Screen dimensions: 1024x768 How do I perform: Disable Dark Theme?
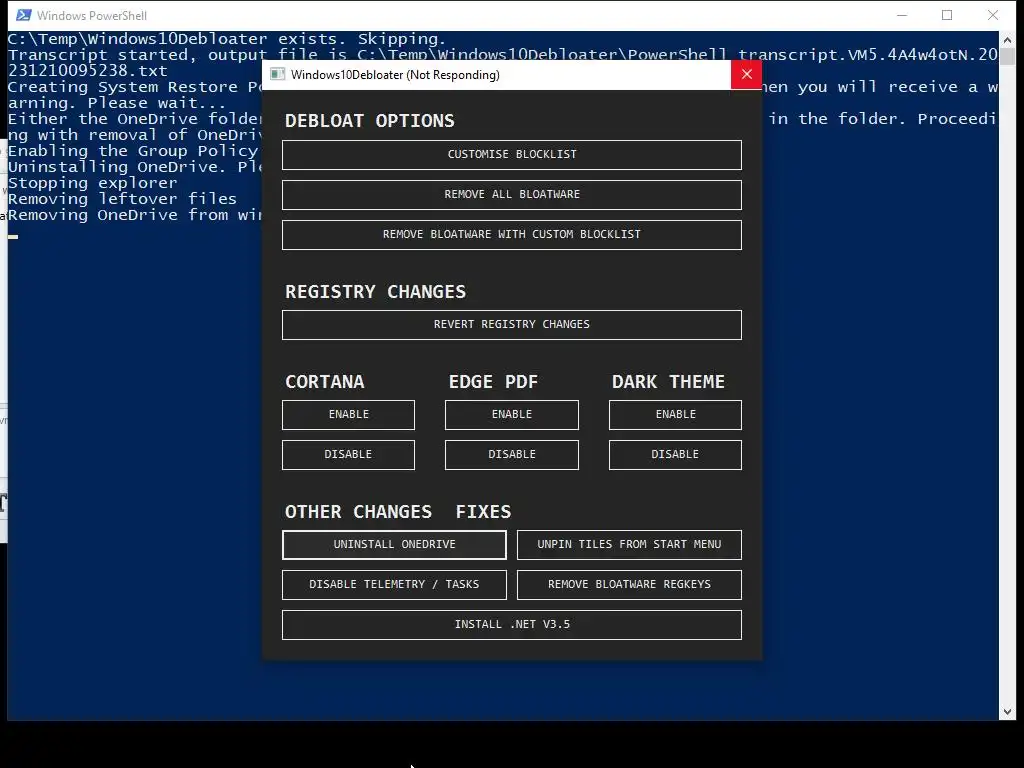[x=675, y=455]
